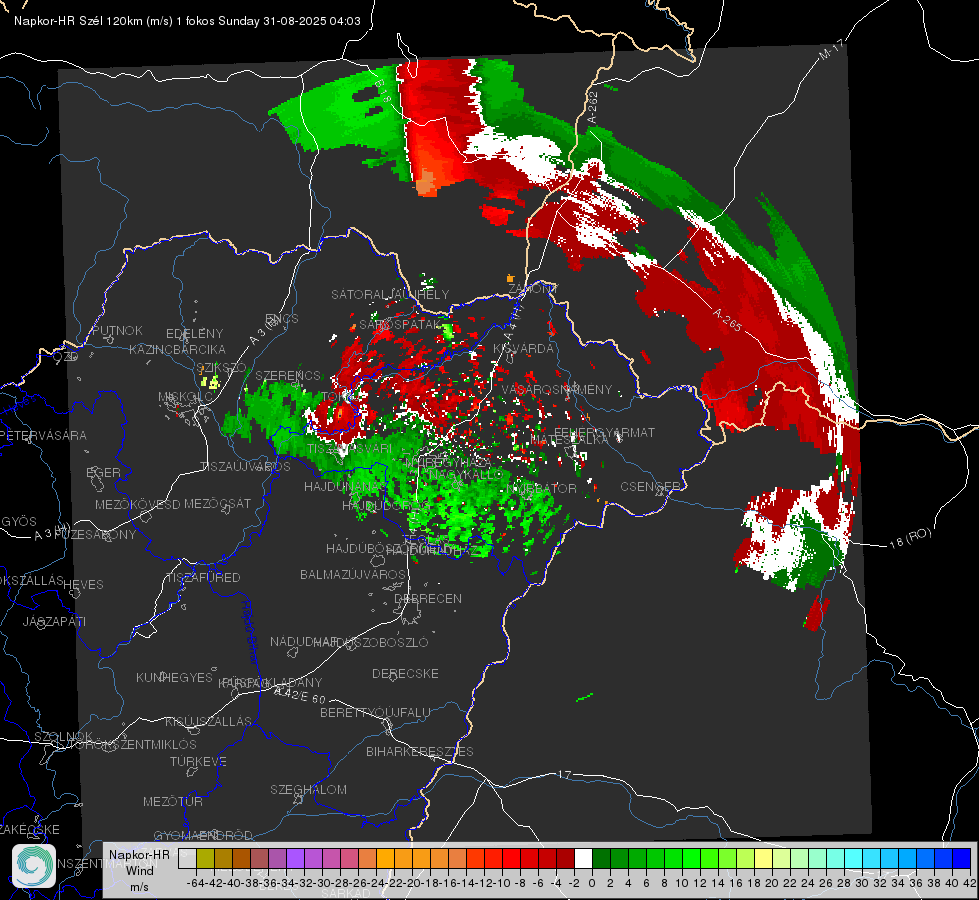Screen dimensions: 979x900
Task: Click the A-262 road label
Action: click(x=593, y=107)
